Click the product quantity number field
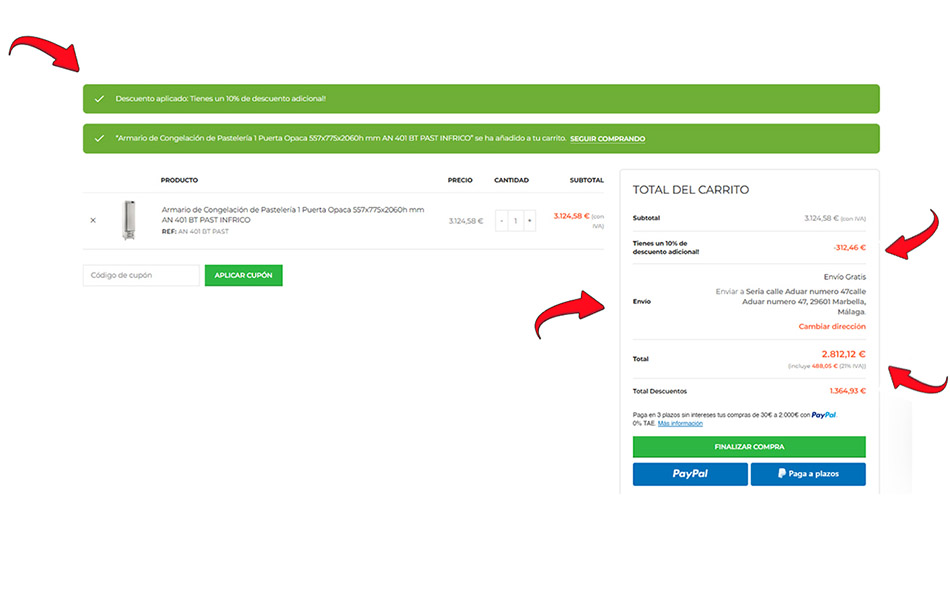The height and width of the screenshot is (600, 950). (x=515, y=220)
